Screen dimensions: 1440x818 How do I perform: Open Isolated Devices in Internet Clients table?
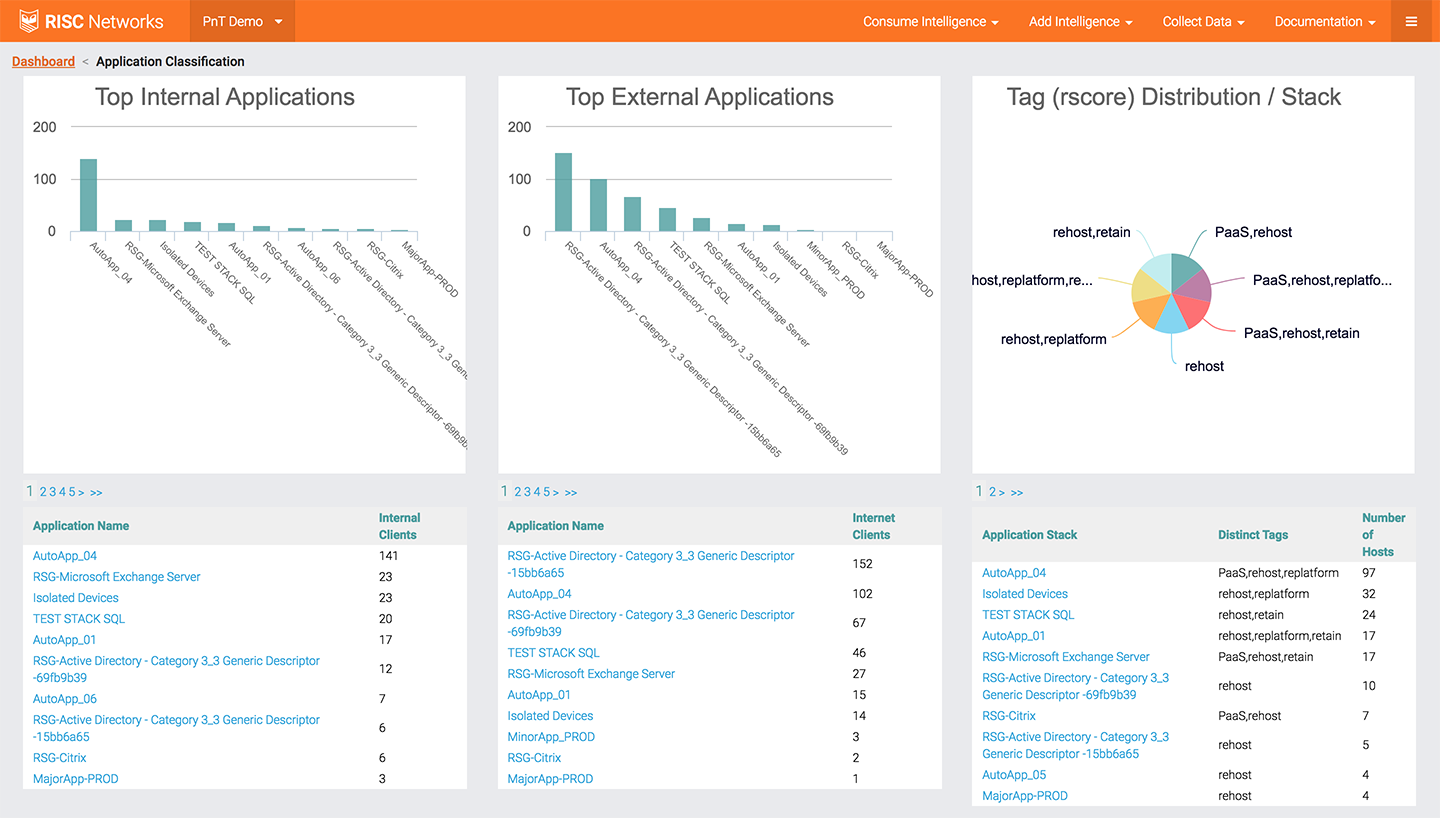551,716
